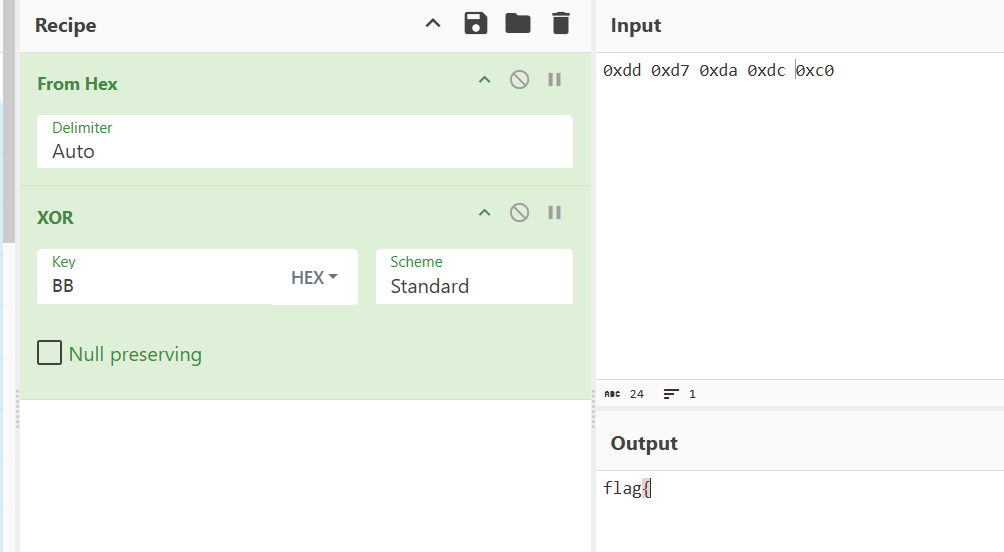Save the current recipe
The height and width of the screenshot is (552, 1004).
click(x=476, y=24)
